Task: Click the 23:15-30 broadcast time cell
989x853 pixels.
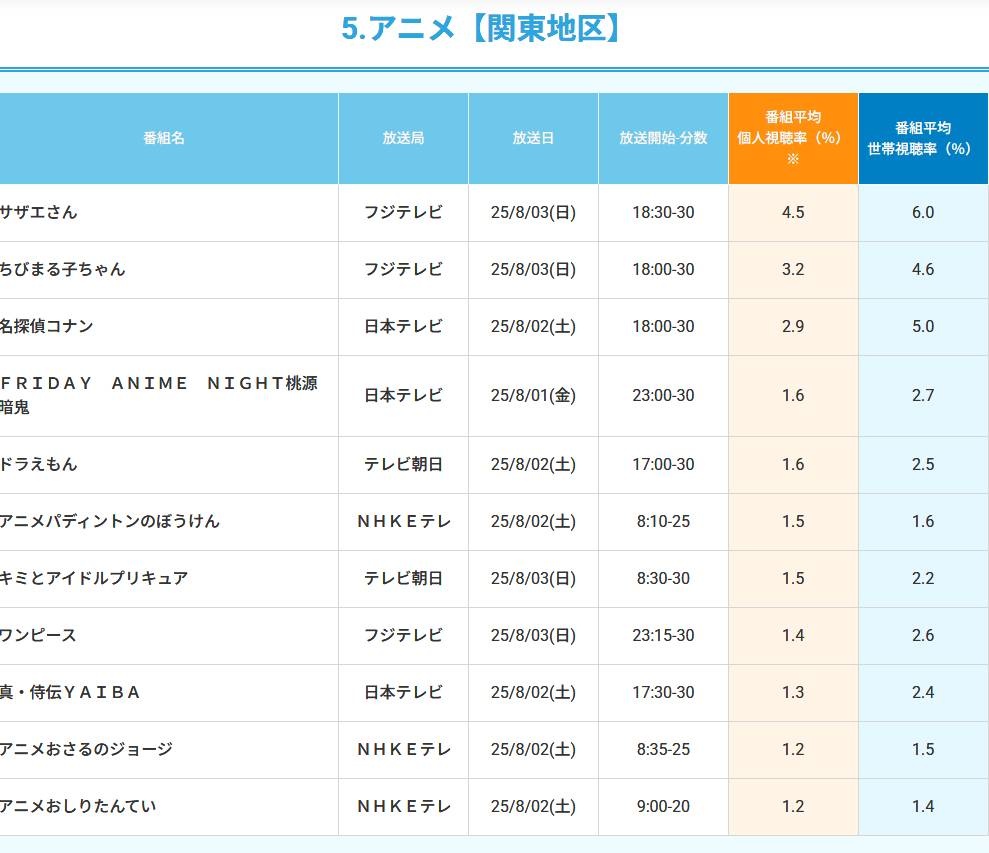Action: [663, 635]
